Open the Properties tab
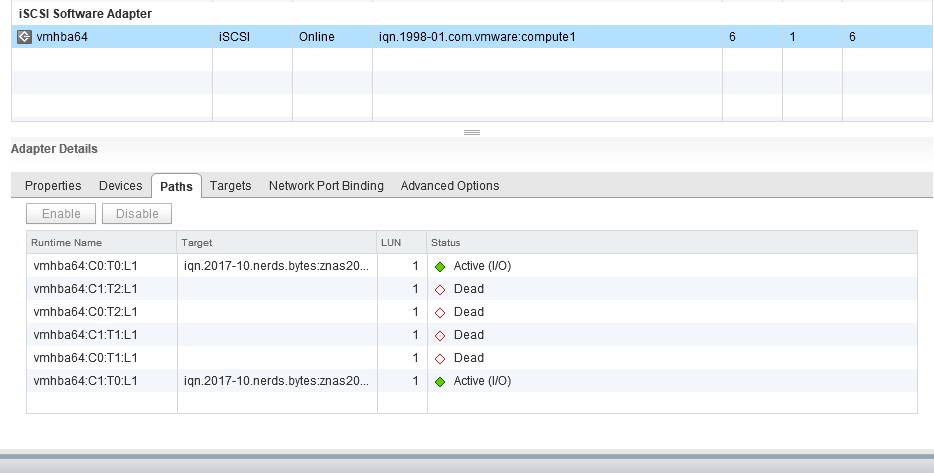The width and height of the screenshot is (934, 473). [53, 186]
